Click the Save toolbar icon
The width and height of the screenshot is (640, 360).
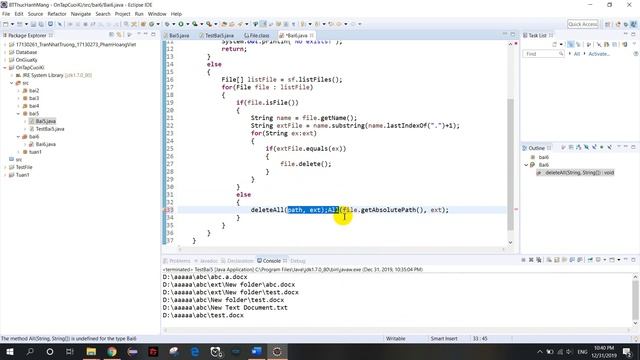(x=33, y=24)
